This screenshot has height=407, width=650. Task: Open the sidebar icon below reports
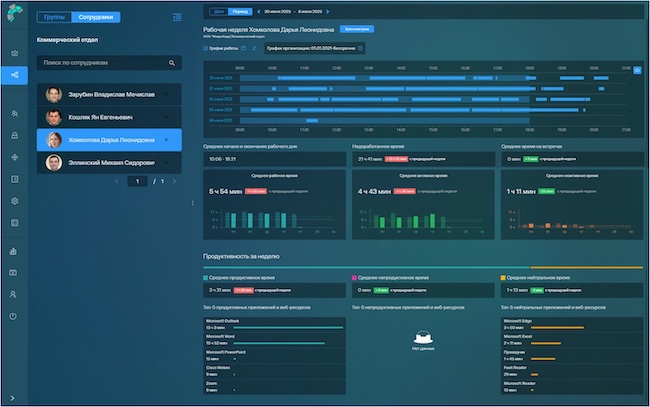pyautogui.click(x=13, y=273)
